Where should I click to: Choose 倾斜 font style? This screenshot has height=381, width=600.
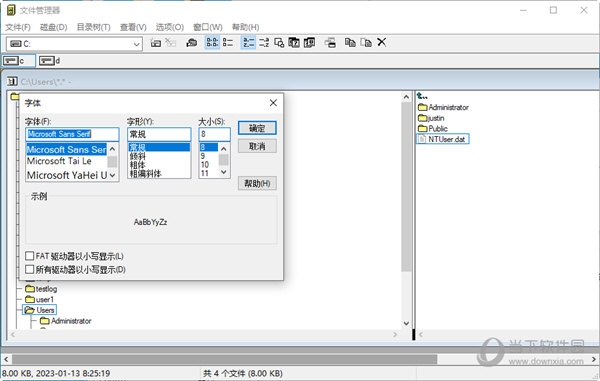(137, 156)
